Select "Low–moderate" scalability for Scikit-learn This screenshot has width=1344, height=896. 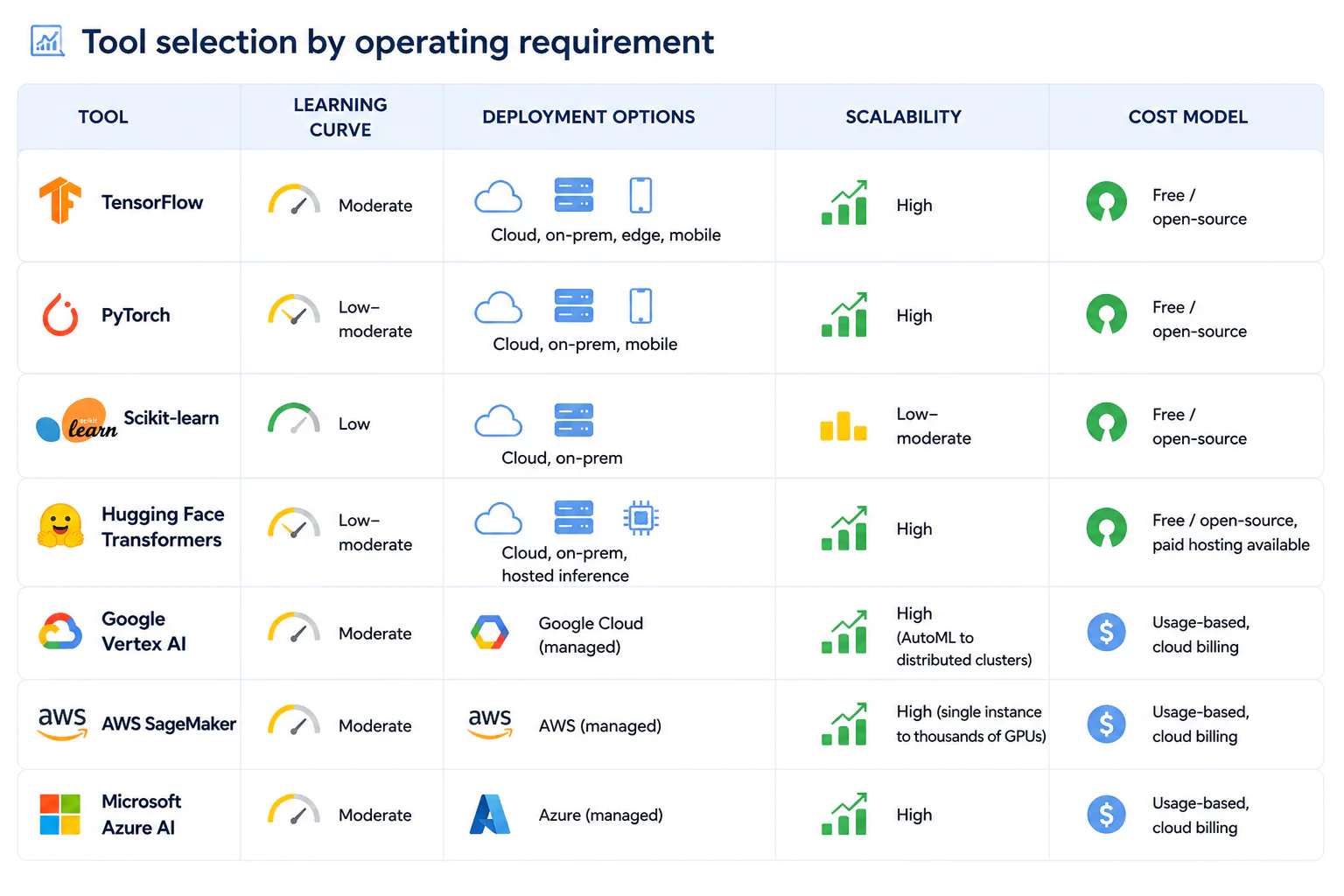tap(934, 426)
